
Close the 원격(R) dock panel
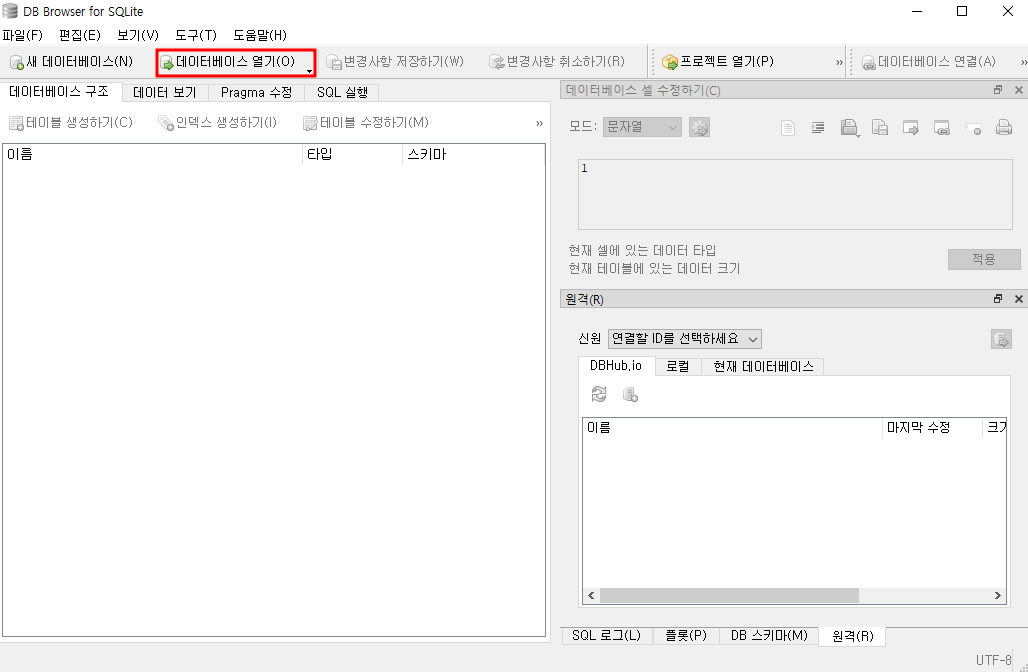coord(1019,299)
